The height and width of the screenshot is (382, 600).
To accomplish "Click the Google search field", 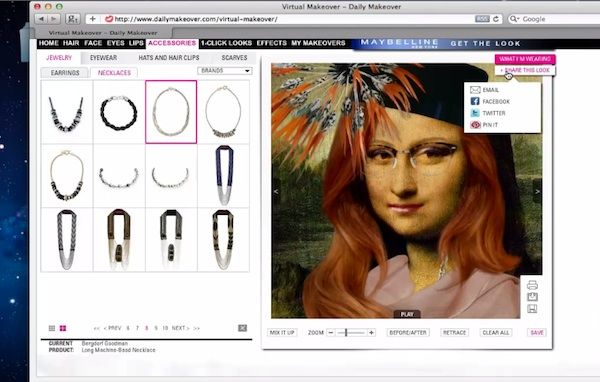I will [555, 19].
